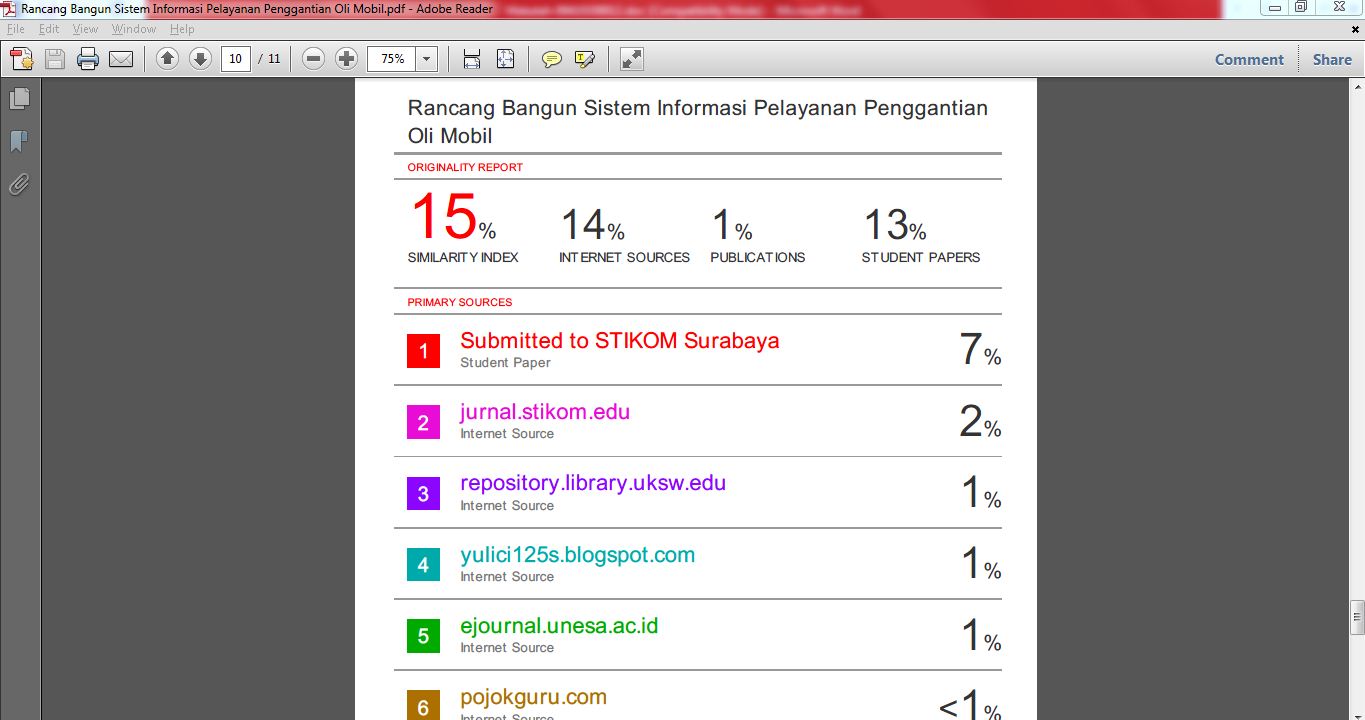The width and height of the screenshot is (1365, 720).
Task: Select the fit-width scrolling icon
Action: tap(472, 59)
